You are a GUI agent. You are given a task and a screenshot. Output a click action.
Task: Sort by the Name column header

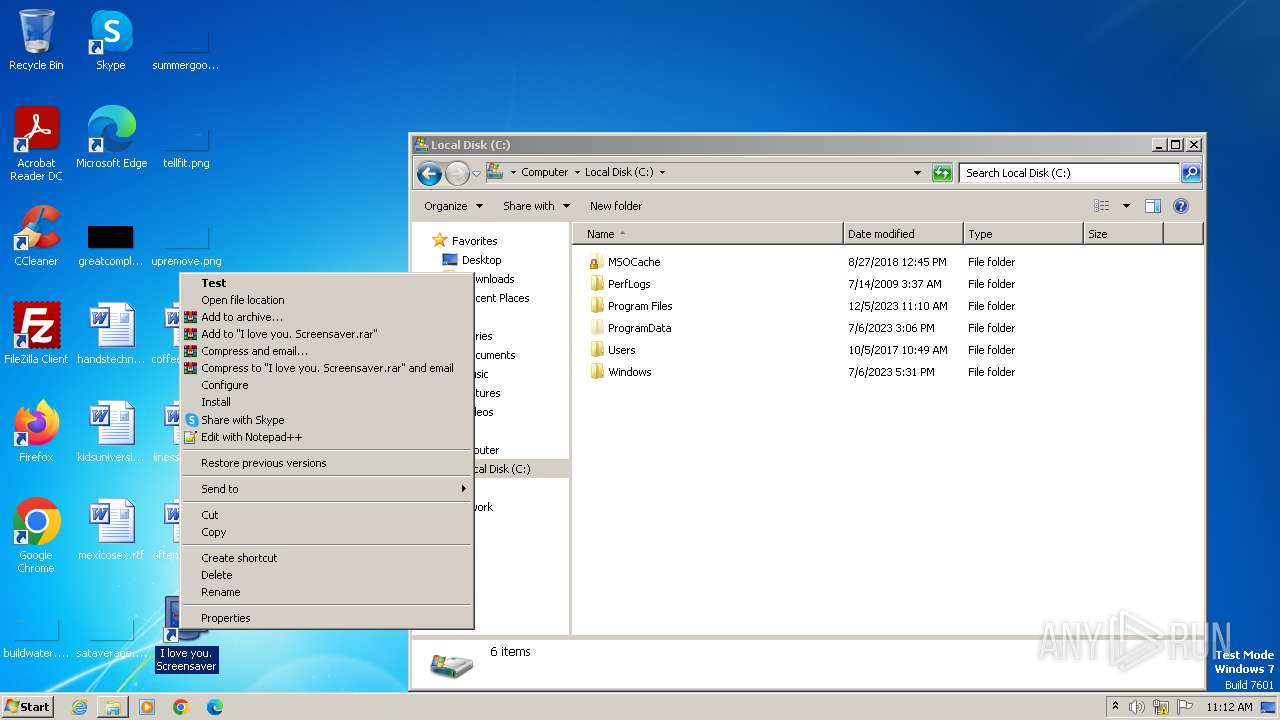click(708, 234)
